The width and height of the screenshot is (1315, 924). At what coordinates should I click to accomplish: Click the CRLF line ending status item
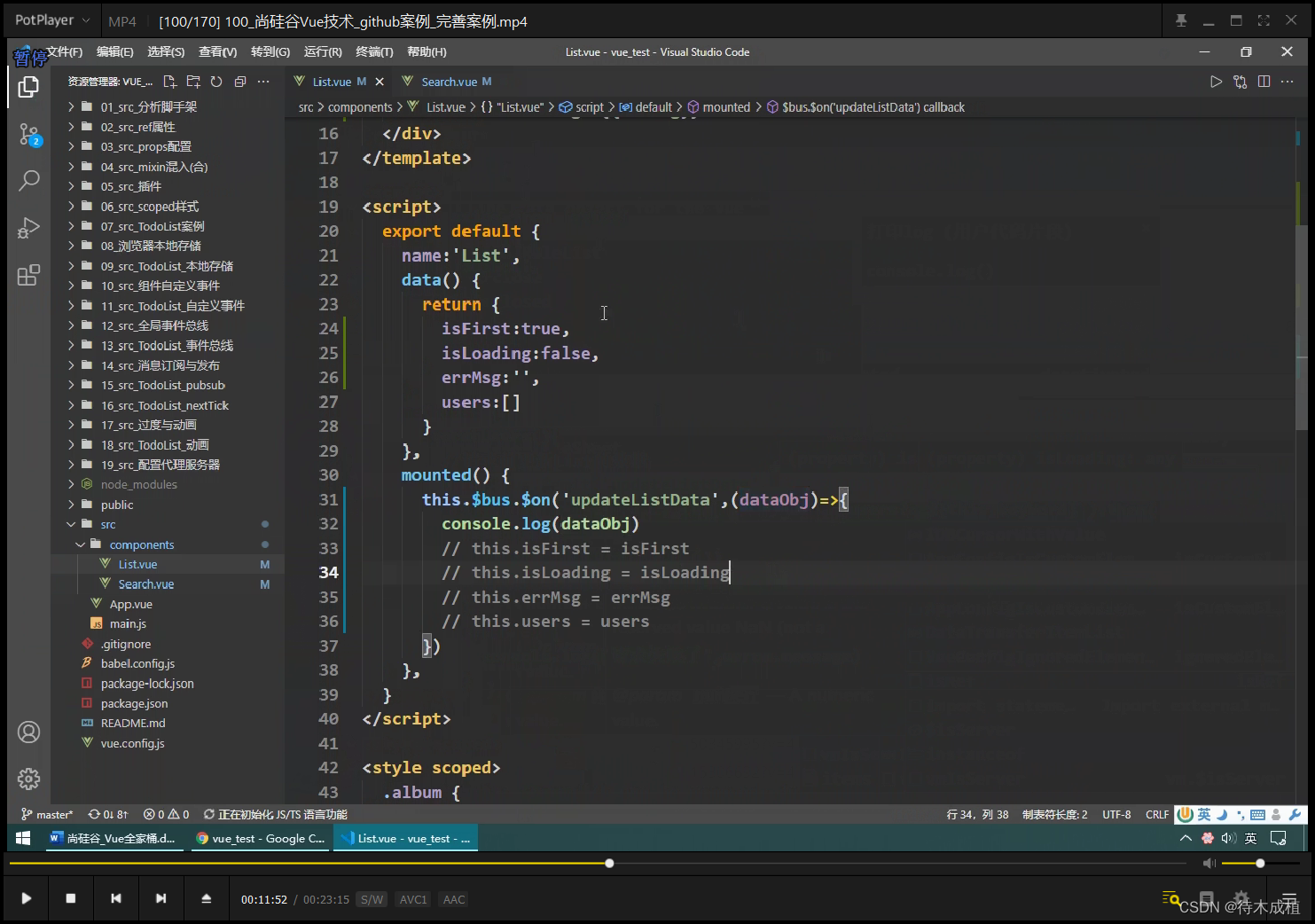[1157, 814]
